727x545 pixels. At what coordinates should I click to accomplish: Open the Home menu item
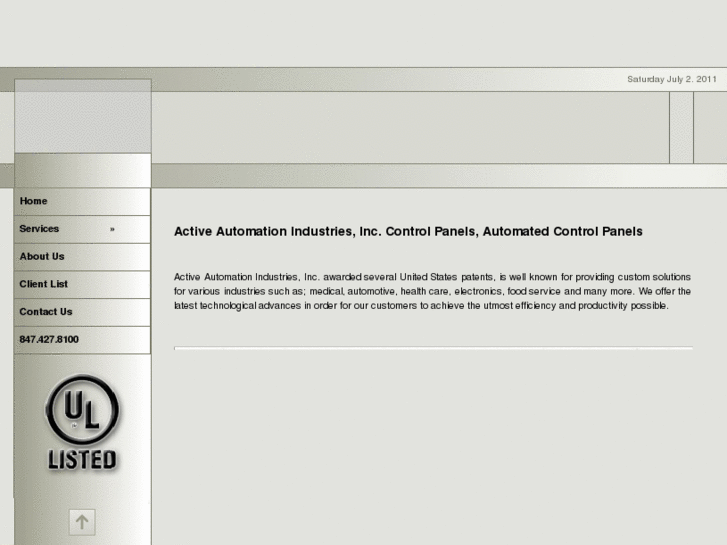[82, 201]
